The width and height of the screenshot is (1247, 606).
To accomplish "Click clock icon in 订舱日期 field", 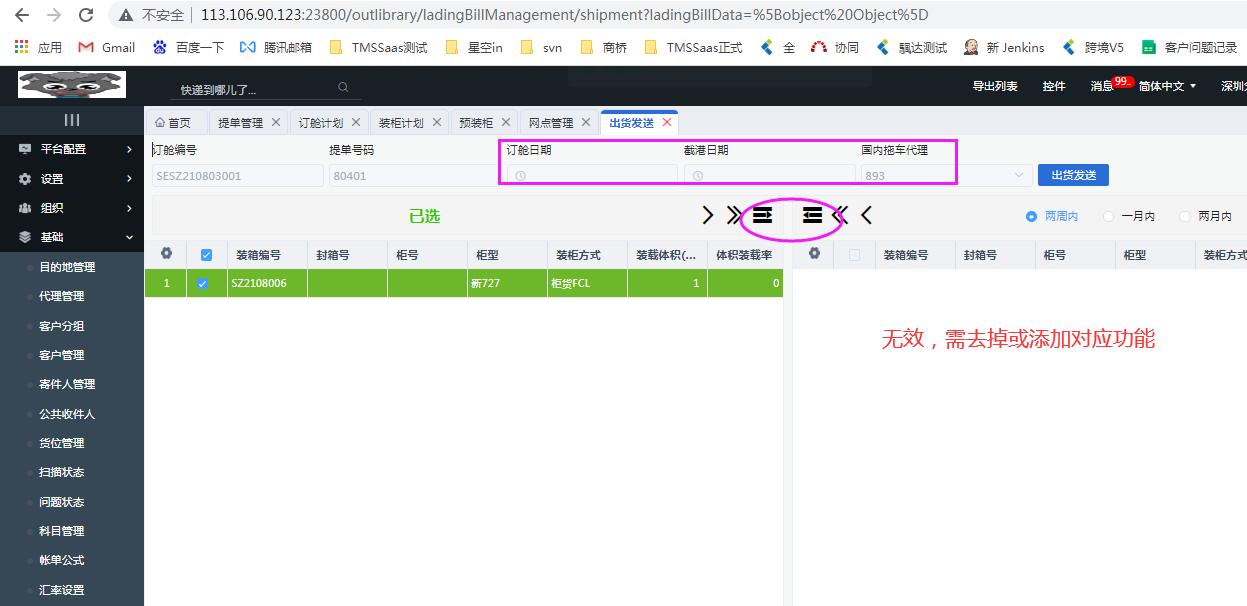I will (520, 176).
